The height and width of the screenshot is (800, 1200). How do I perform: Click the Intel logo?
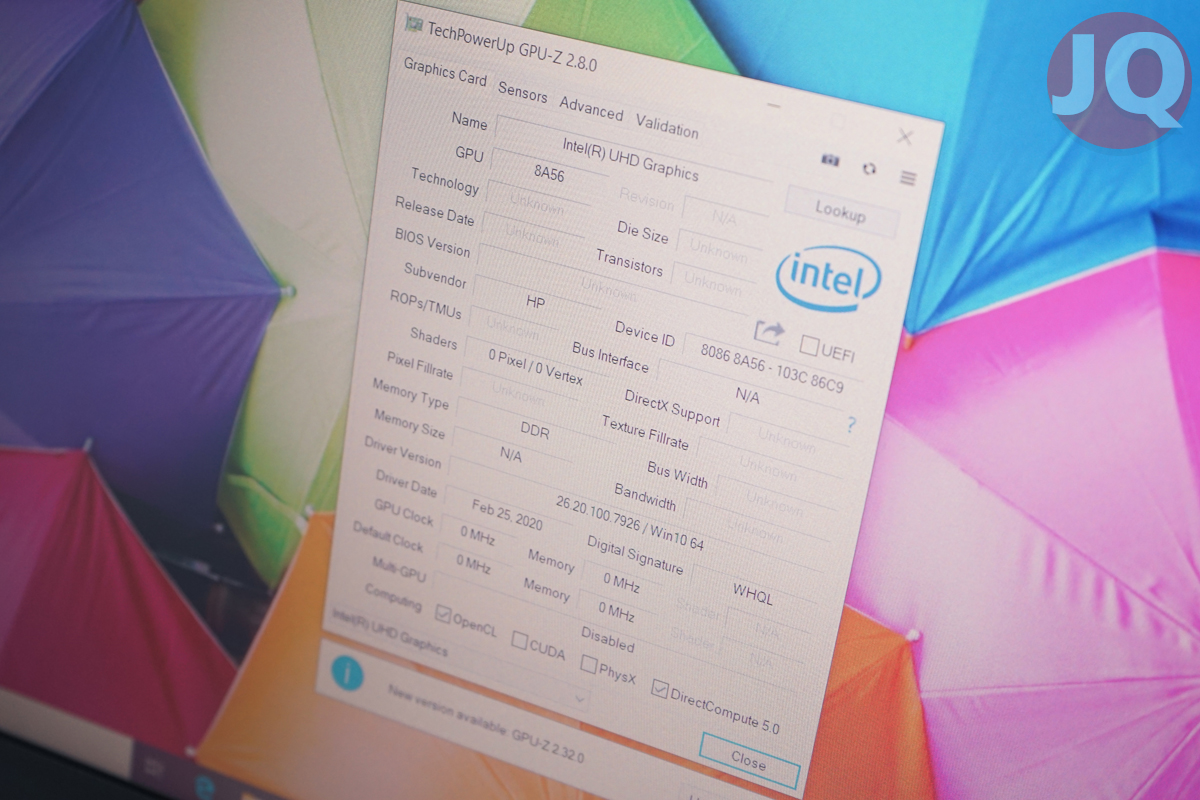pyautogui.click(x=829, y=277)
